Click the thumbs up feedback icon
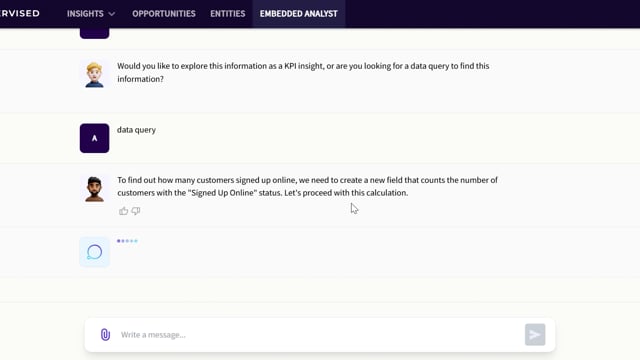 [123, 211]
